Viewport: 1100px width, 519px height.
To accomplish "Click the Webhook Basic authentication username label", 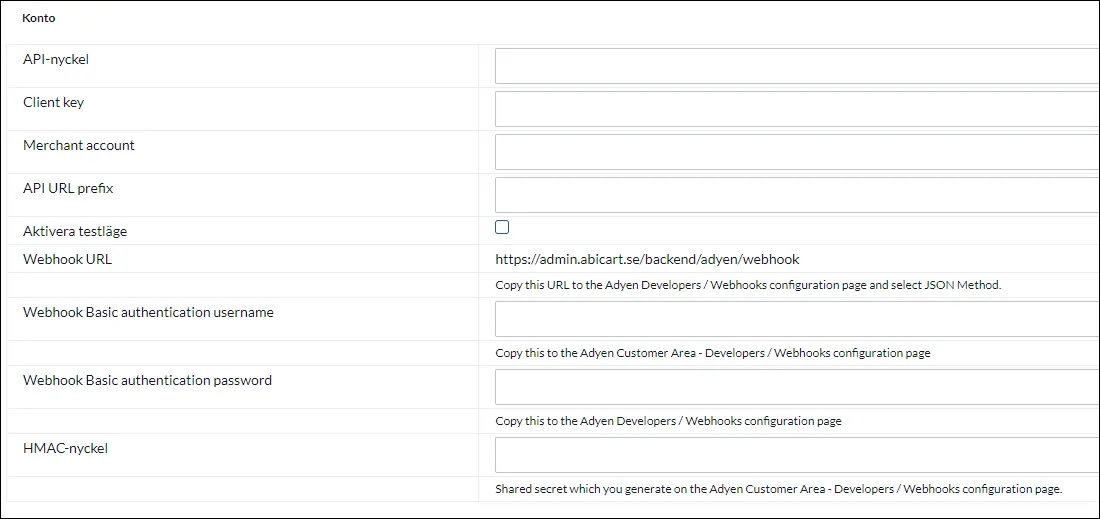I will coord(148,312).
